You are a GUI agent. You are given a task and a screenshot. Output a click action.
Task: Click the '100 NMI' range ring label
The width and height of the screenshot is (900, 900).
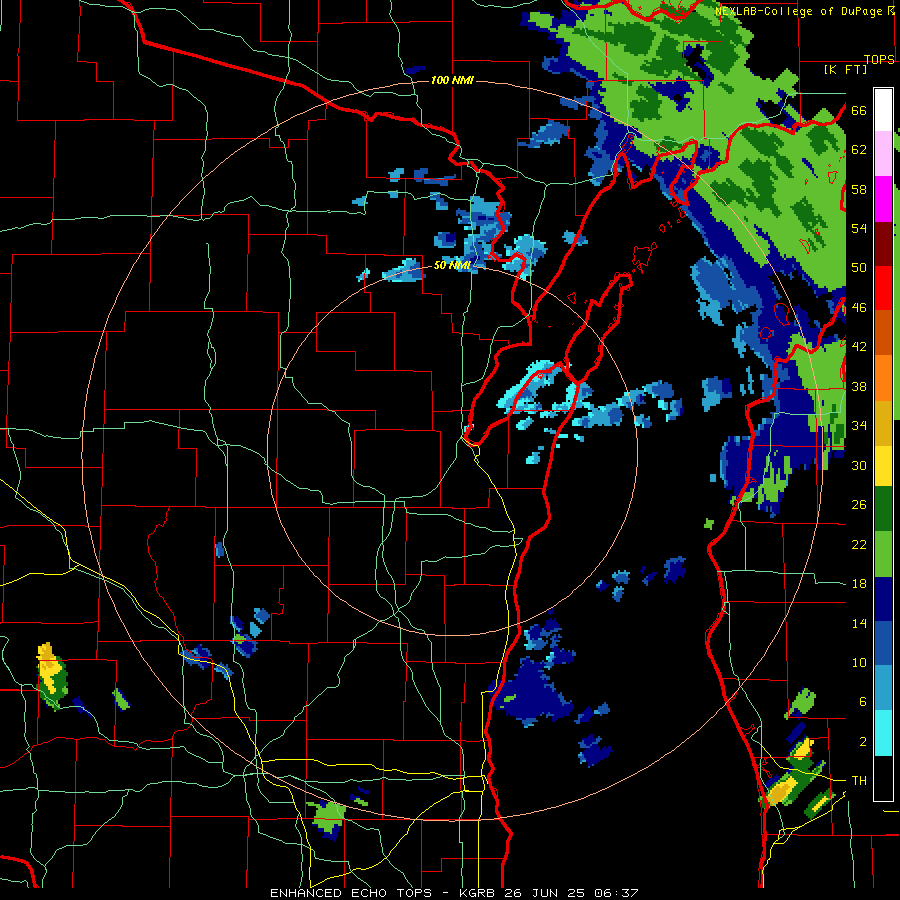click(x=452, y=80)
